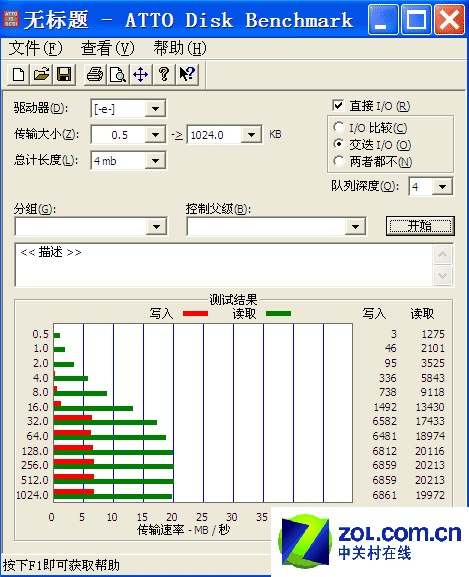Click the Save floppy disk icon
The image size is (469, 577).
tap(64, 75)
